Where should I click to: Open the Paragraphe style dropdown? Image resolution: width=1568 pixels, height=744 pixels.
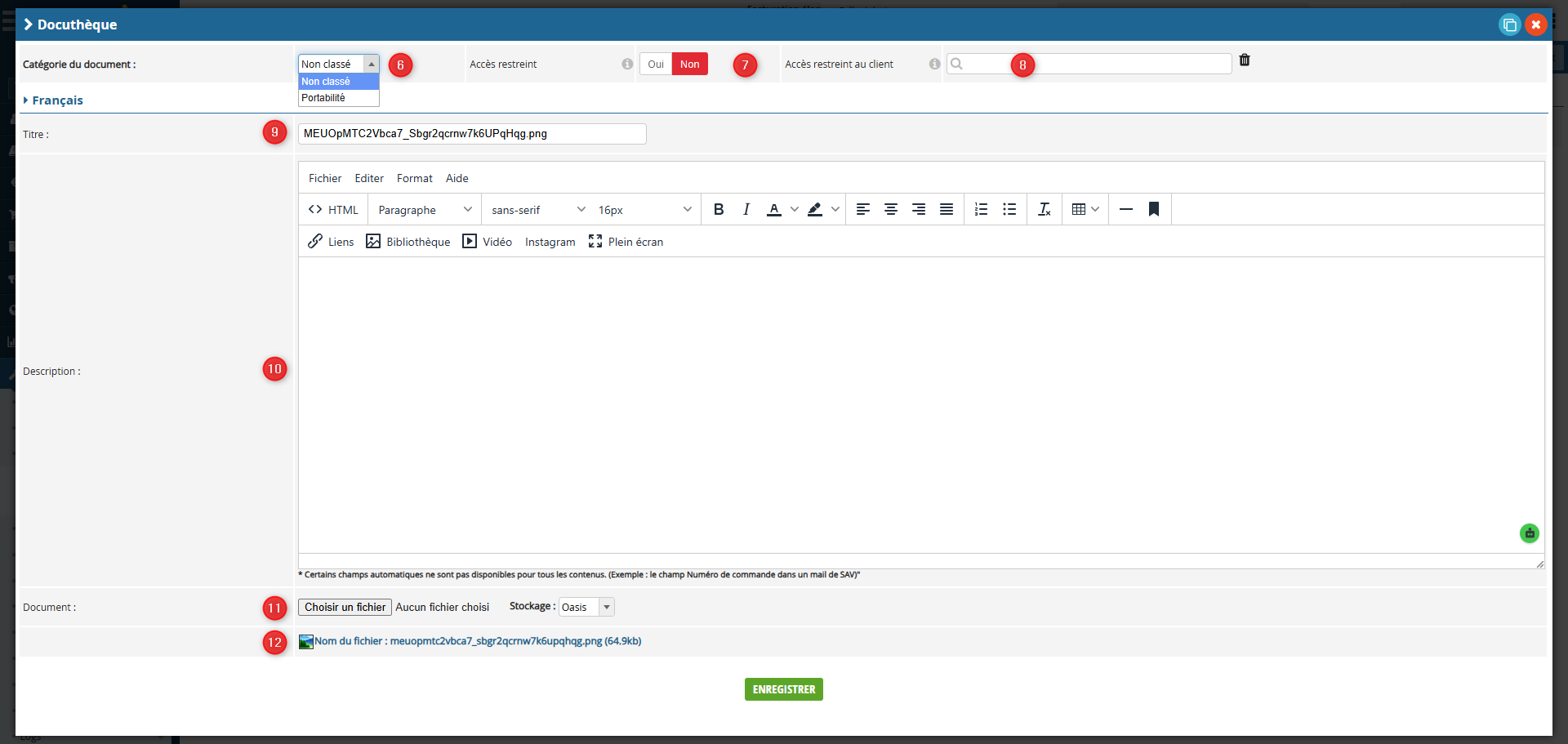425,210
